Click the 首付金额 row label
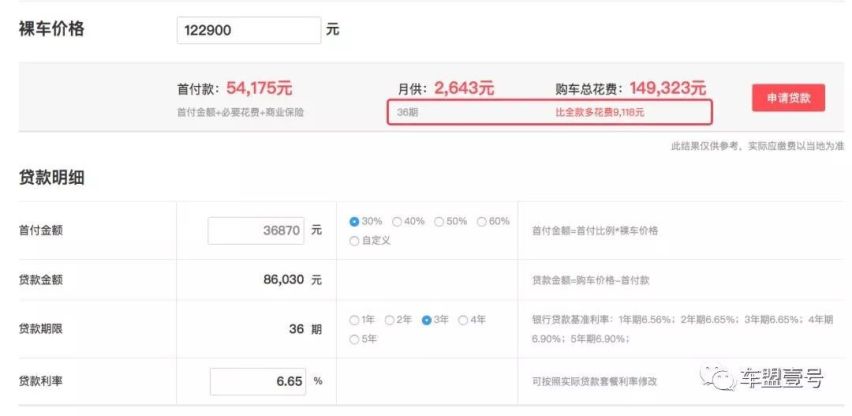 41,230
